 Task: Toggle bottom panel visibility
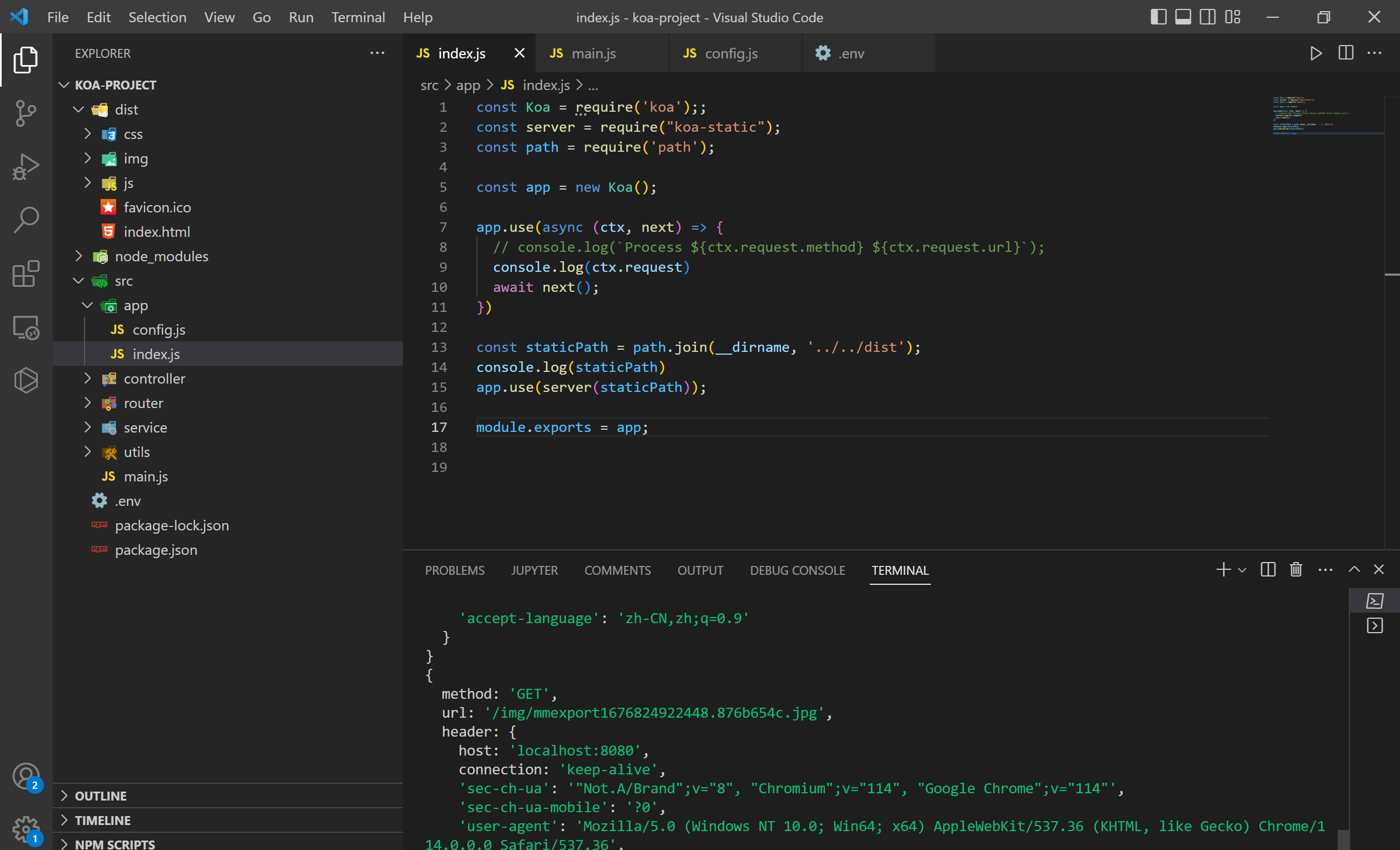[1183, 17]
